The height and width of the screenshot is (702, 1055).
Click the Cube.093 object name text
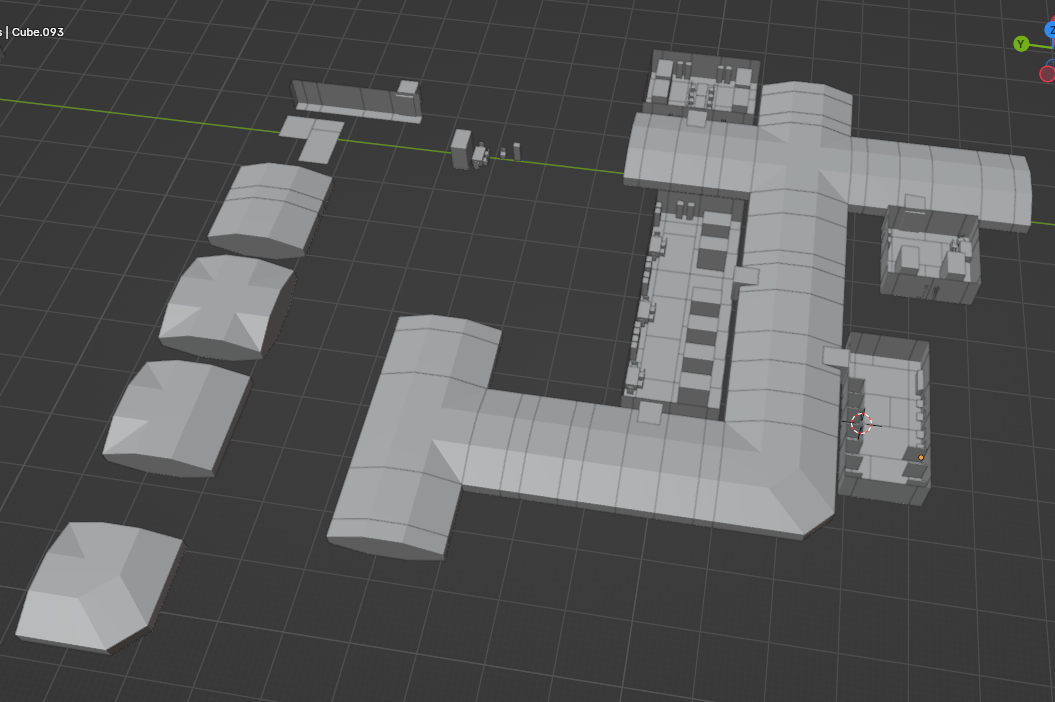point(38,32)
